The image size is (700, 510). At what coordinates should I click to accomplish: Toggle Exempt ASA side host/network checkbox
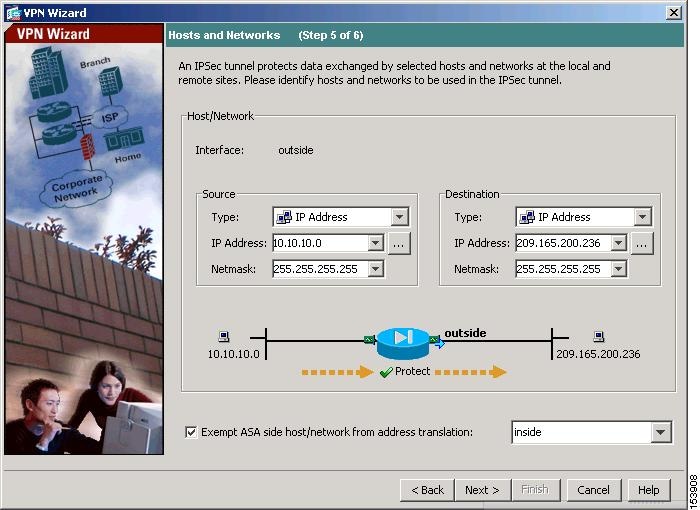coord(191,432)
